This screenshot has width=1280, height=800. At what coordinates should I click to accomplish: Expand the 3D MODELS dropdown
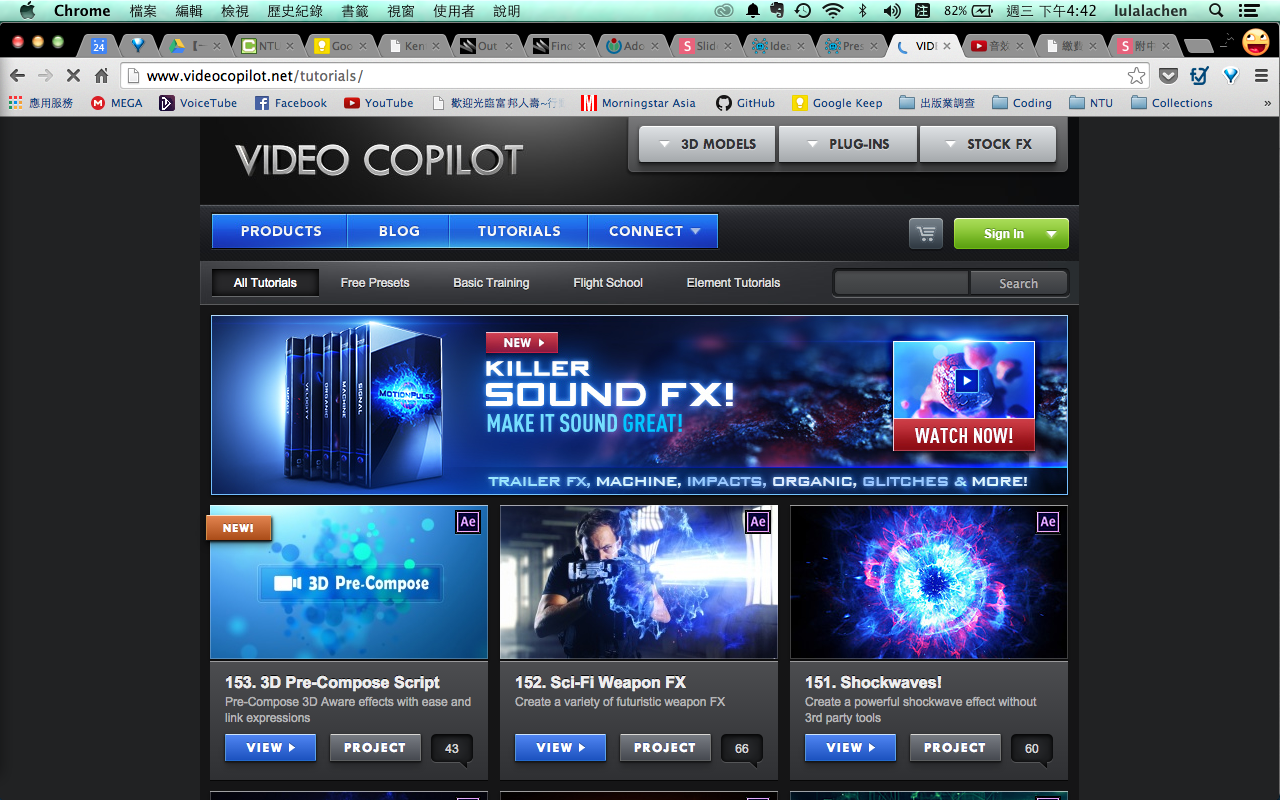pyautogui.click(x=707, y=144)
